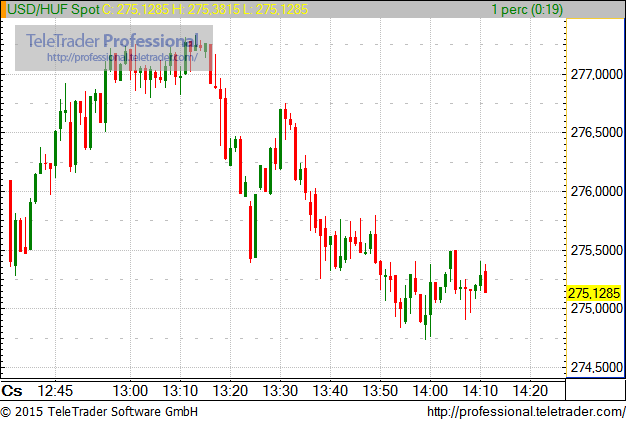Screen dimensions: 626x421
Task: Click the 277,0000 price axis label
Action: 596,74
